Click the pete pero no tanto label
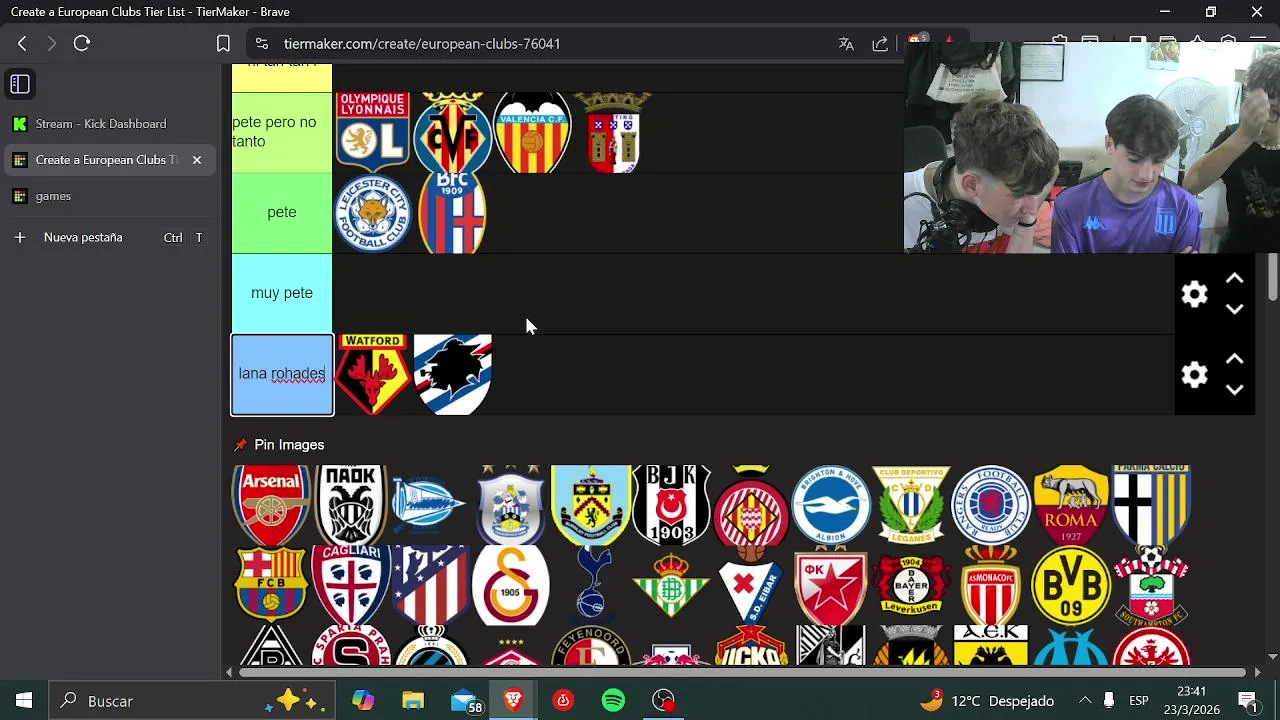Image resolution: width=1280 pixels, height=720 pixels. pyautogui.click(x=282, y=132)
